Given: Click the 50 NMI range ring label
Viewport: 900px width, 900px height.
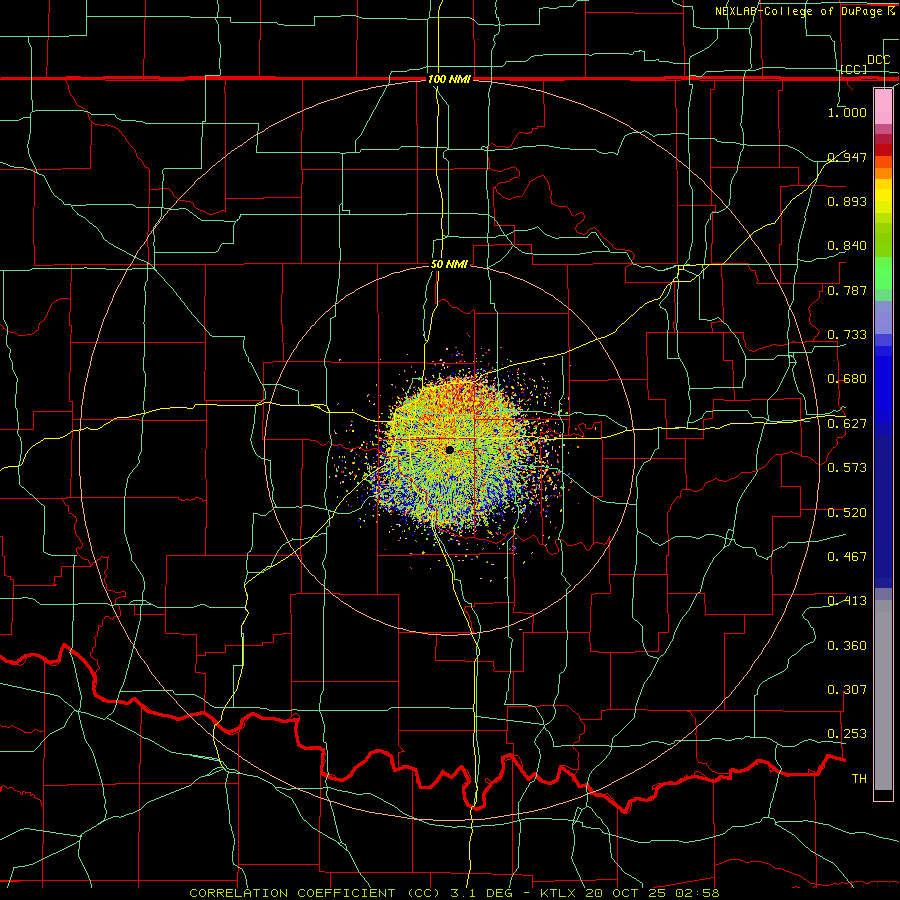Looking at the screenshot, I should (x=449, y=264).
